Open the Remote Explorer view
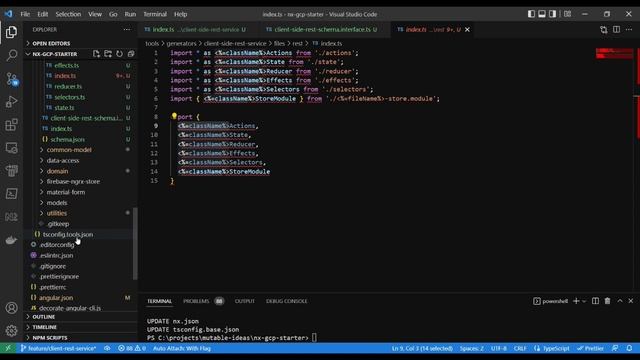Image resolution: width=640 pixels, height=360 pixels. 11,147
